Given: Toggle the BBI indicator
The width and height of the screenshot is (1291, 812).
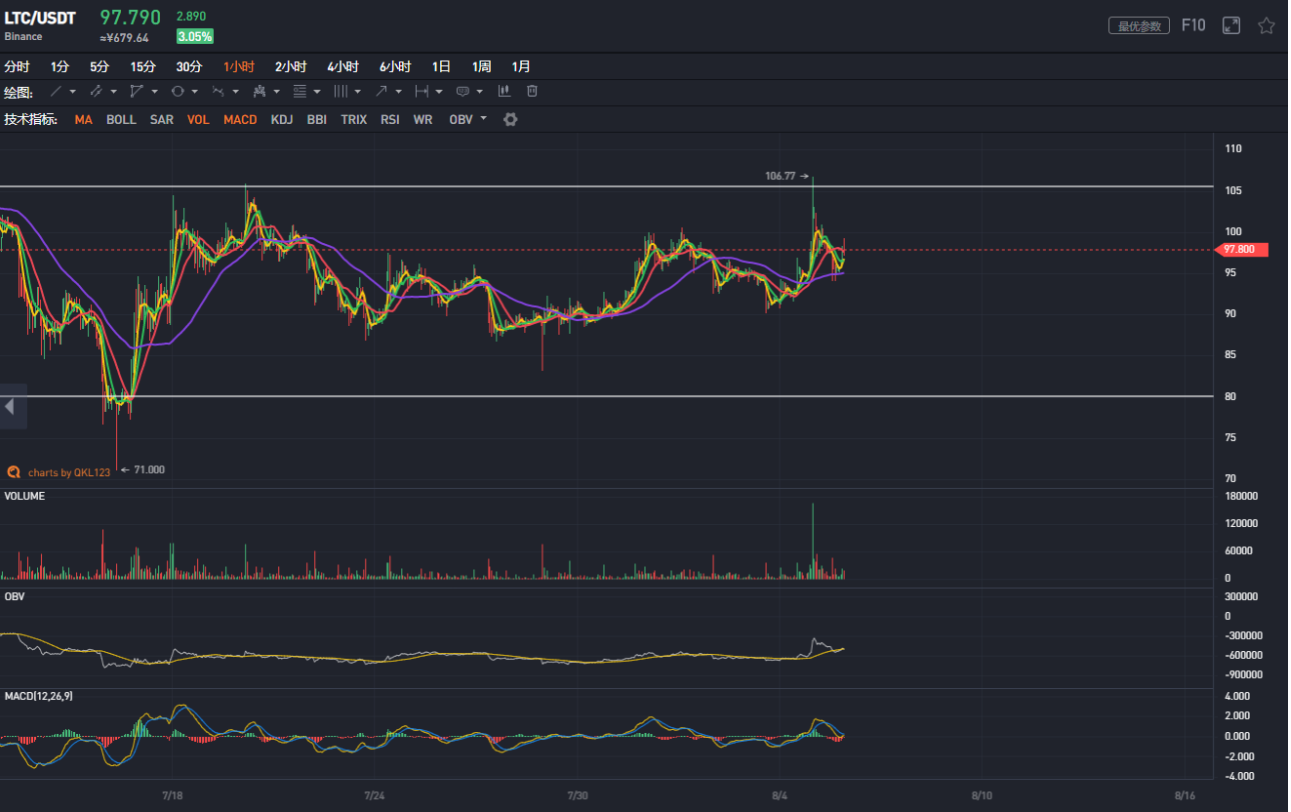Looking at the screenshot, I should coord(317,119).
